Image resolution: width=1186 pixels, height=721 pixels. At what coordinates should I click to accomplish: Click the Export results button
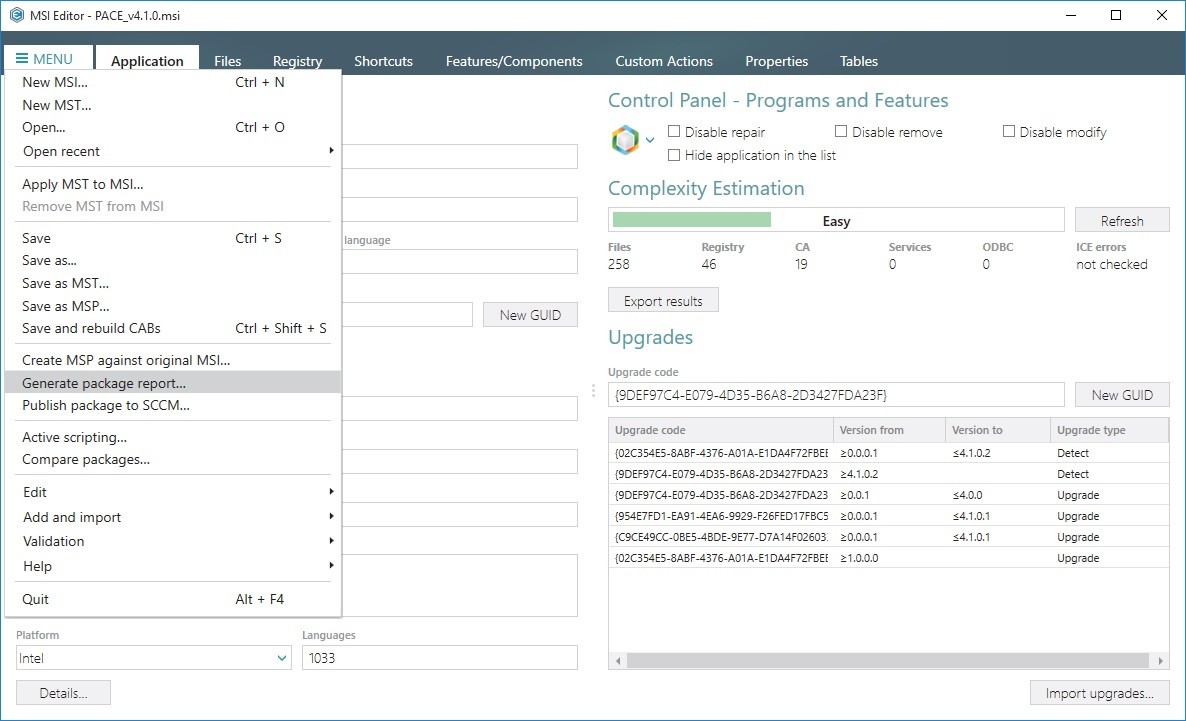(663, 300)
